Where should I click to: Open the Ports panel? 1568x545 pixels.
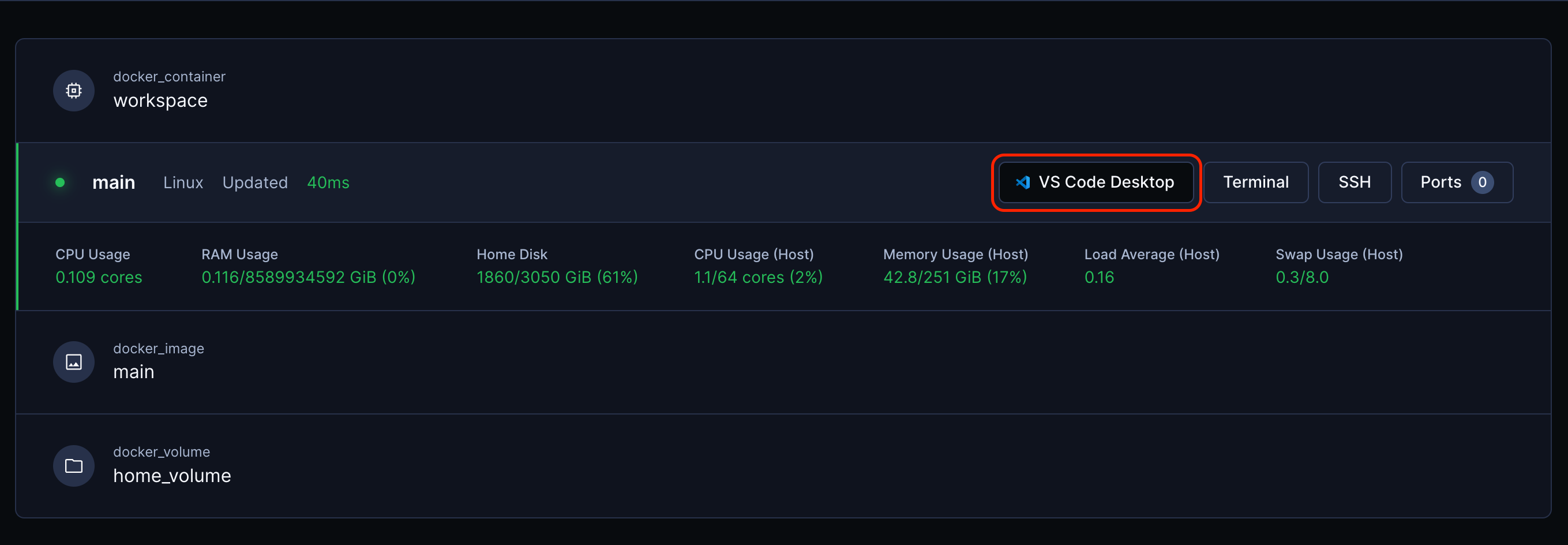coord(1456,181)
